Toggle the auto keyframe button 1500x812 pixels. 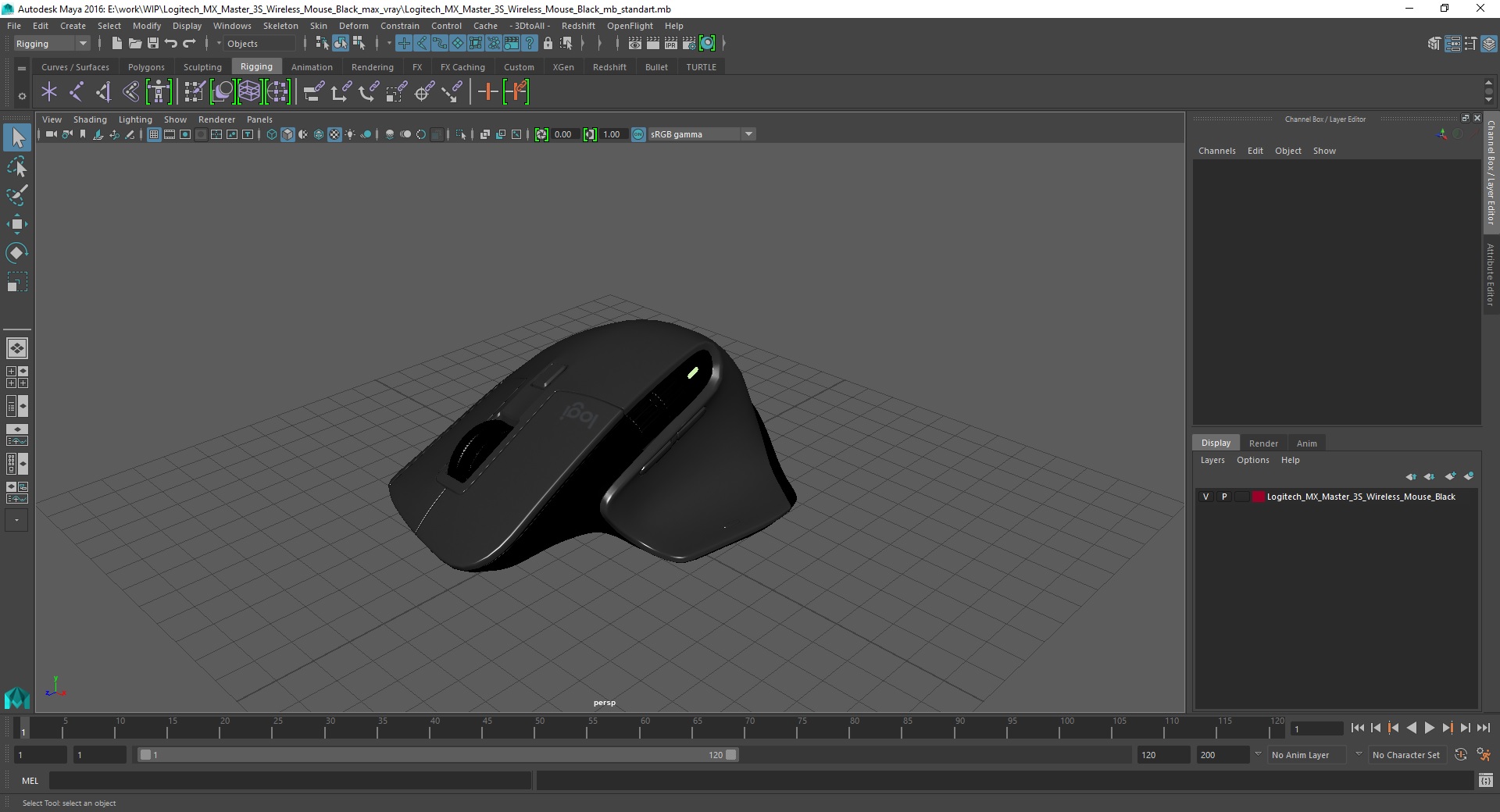click(x=1460, y=755)
